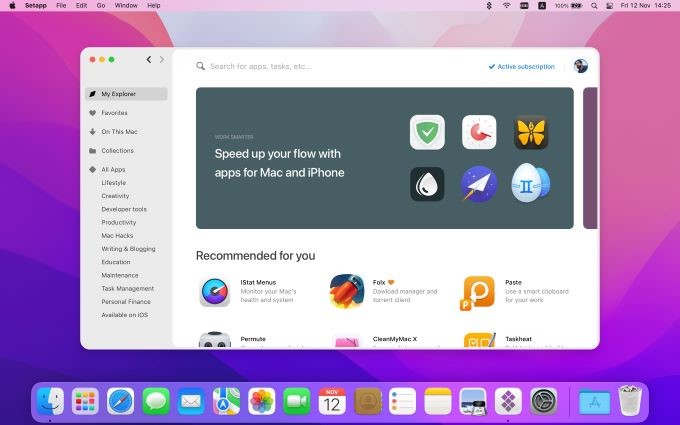Screen dimensions: 680x425
Task: Open the Writing & Blogging category
Action: click(128, 249)
